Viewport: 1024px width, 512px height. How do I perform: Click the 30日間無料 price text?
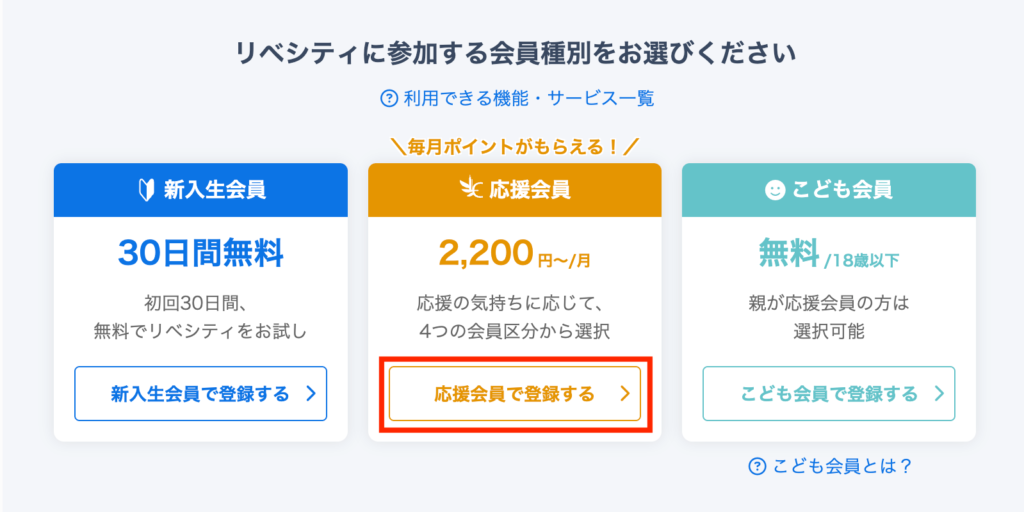click(201, 254)
